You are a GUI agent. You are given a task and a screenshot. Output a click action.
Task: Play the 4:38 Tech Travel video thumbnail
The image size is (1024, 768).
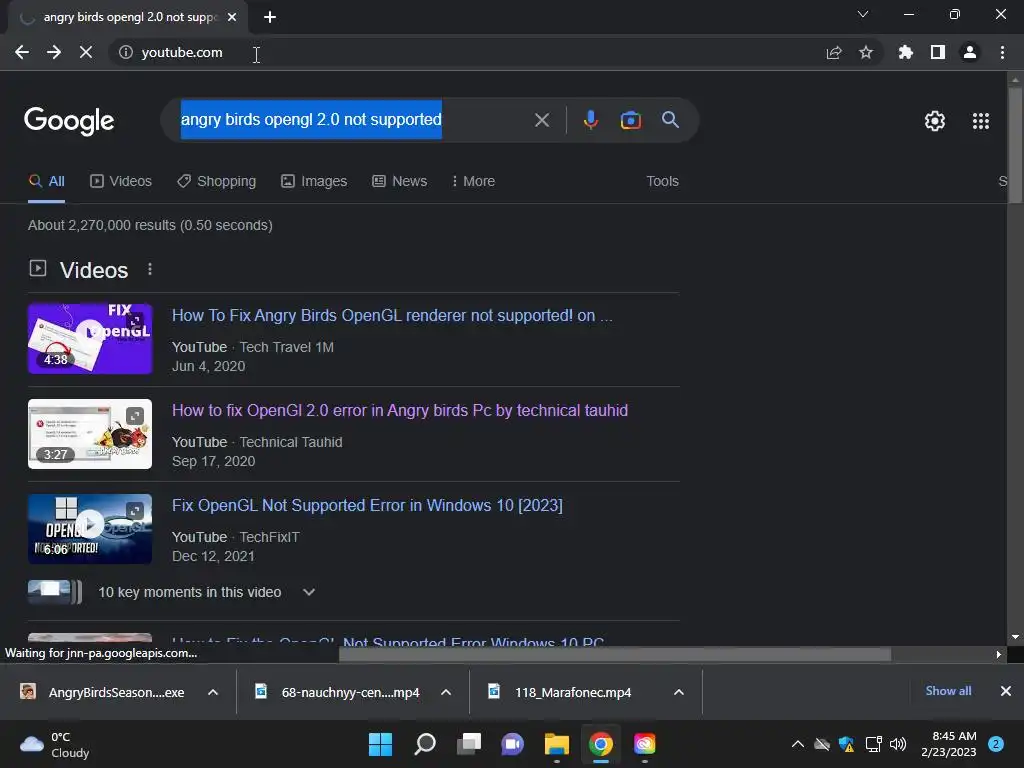point(90,338)
